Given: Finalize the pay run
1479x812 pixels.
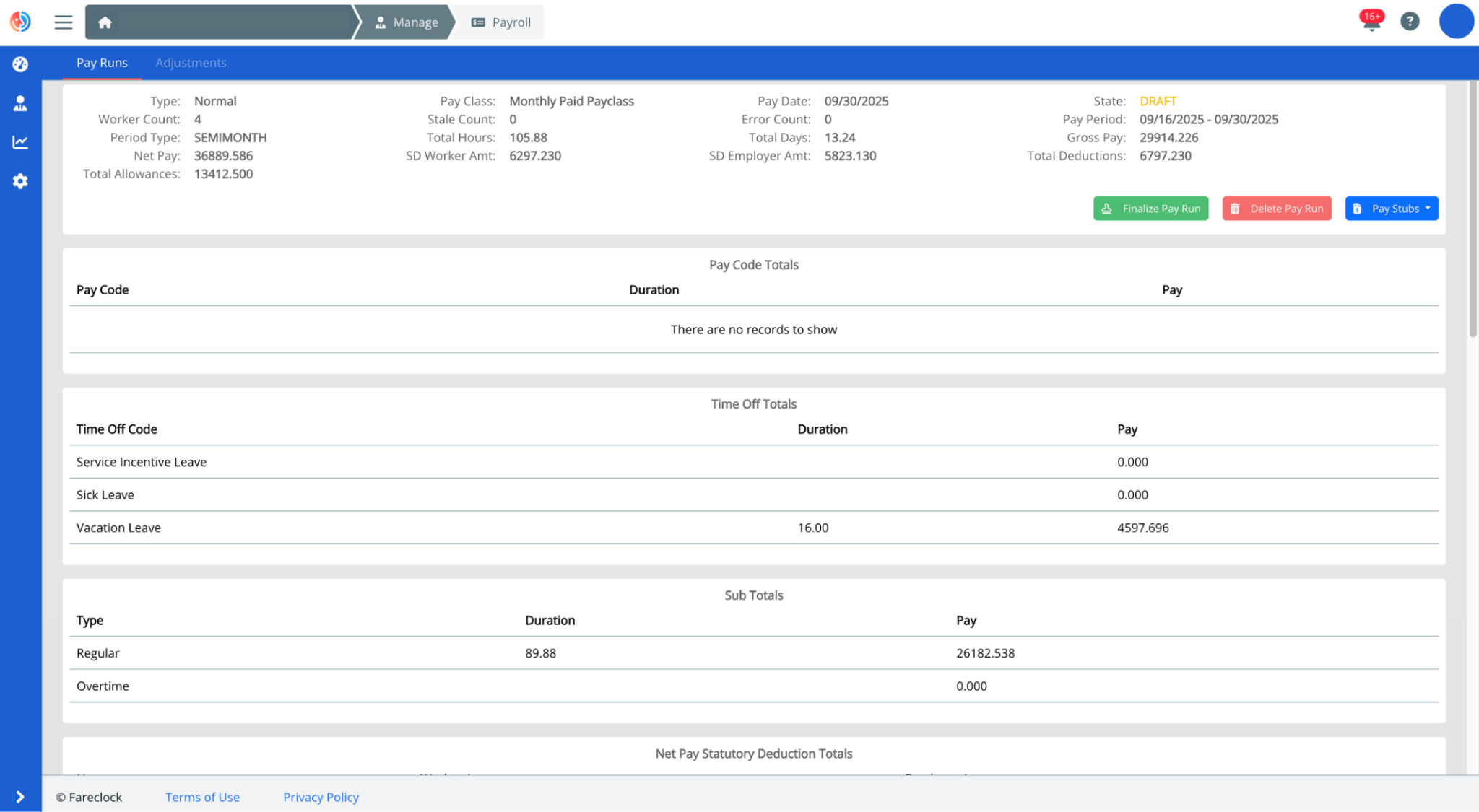Looking at the screenshot, I should click(x=1150, y=208).
